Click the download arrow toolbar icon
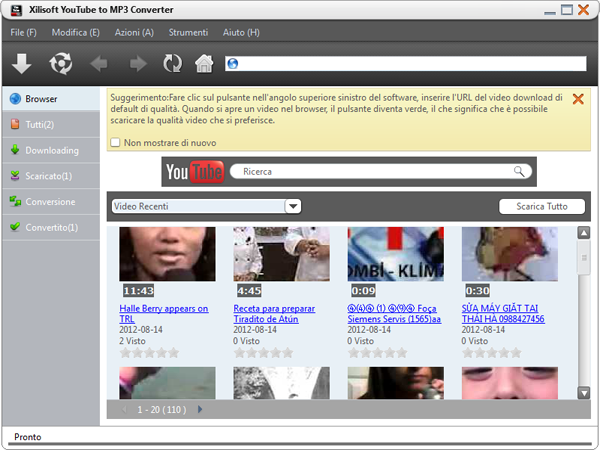Screen dimensions: 600x450 22,64
